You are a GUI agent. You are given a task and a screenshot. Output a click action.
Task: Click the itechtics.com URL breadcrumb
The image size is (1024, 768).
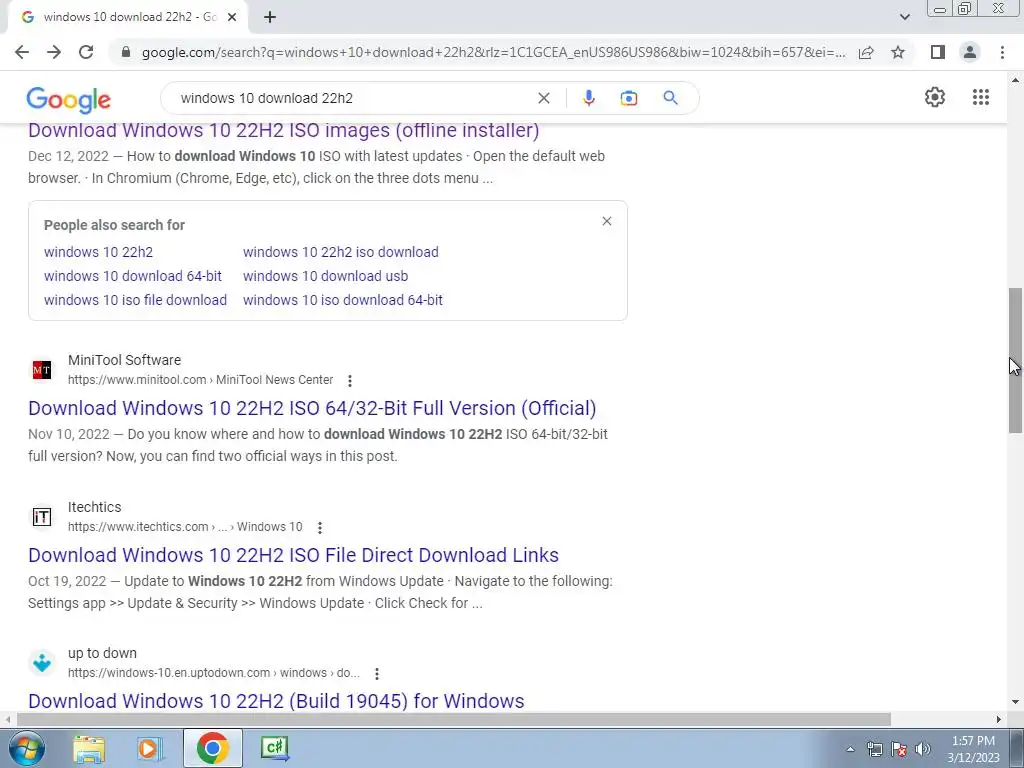(185, 527)
